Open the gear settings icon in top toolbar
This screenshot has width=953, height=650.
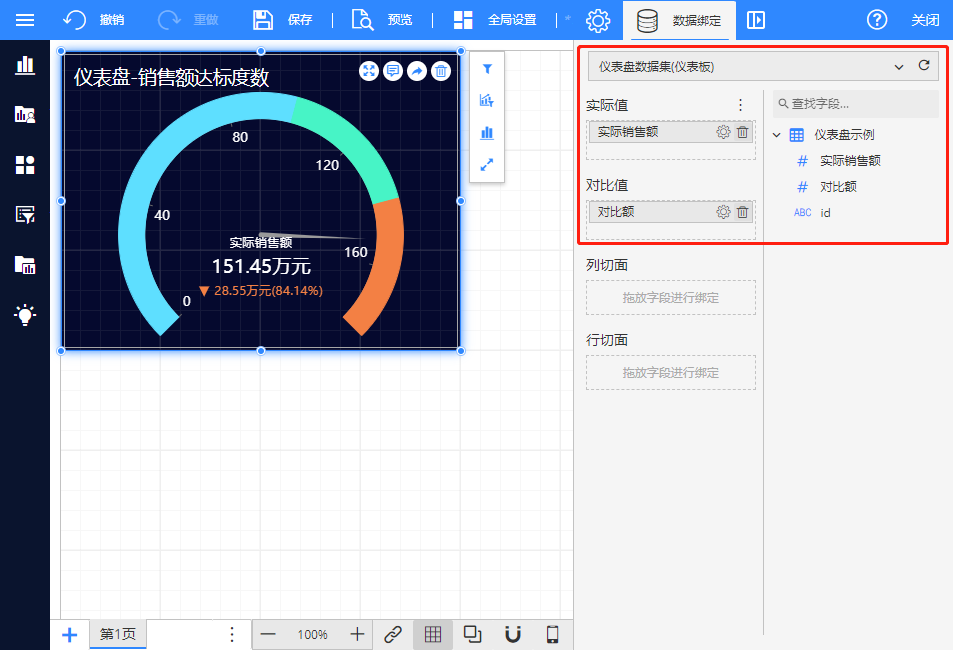598,20
